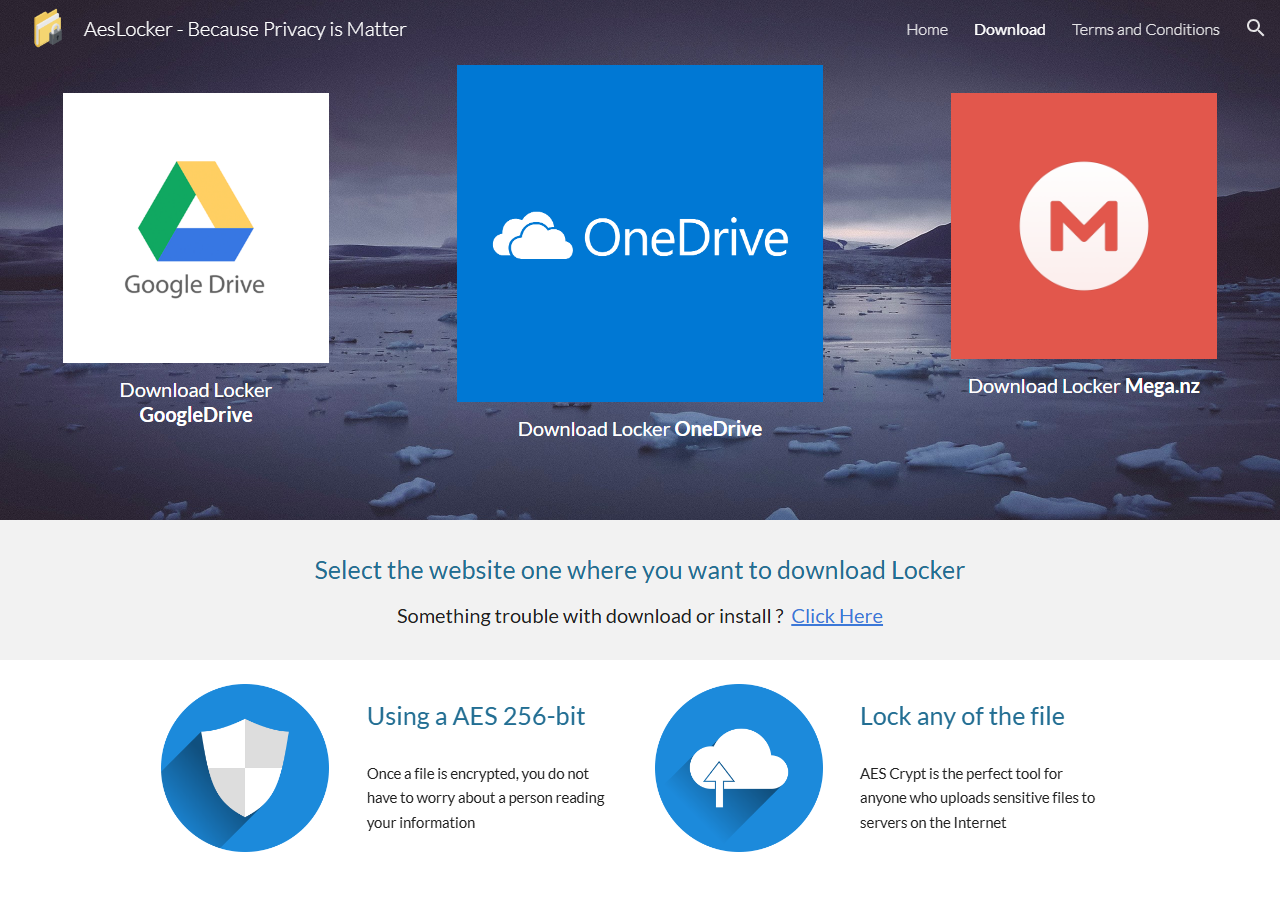Image resolution: width=1280 pixels, height=900 pixels.
Task: Click the Google Drive logo tile
Action: (196, 228)
